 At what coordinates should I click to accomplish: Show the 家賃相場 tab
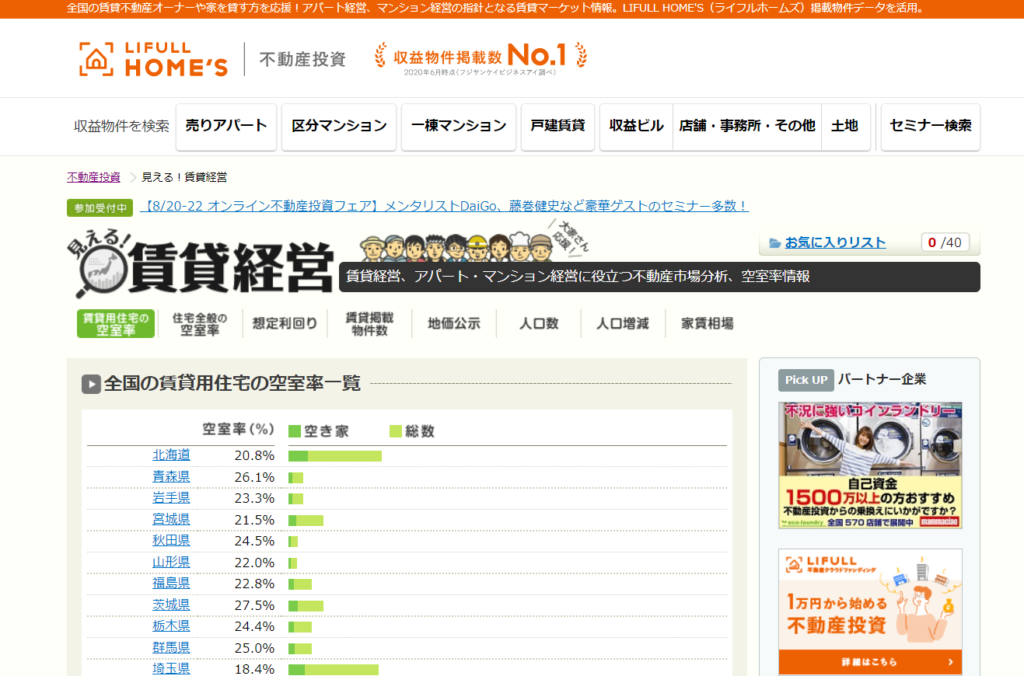[707, 324]
